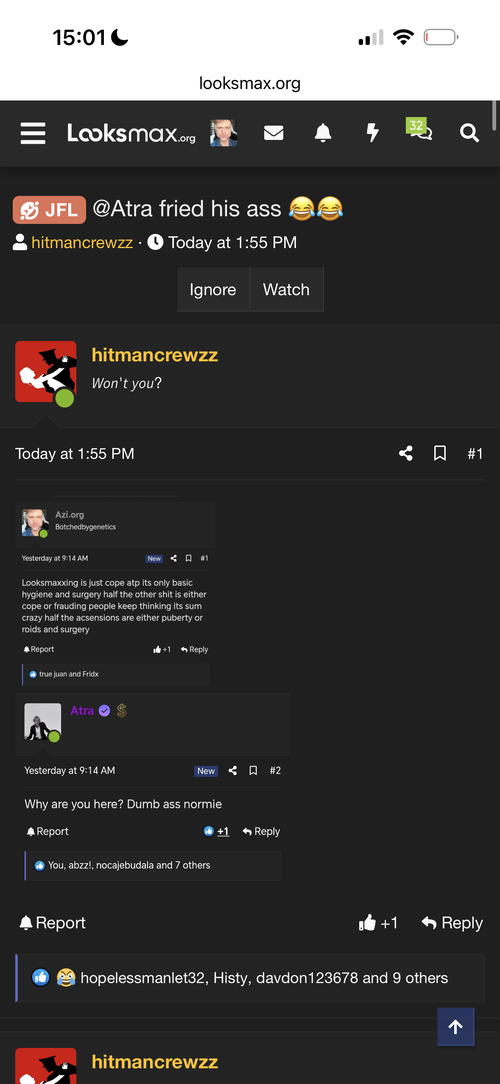This screenshot has width=500, height=1084.
Task: Open the search magnifier icon
Action: coord(469,133)
